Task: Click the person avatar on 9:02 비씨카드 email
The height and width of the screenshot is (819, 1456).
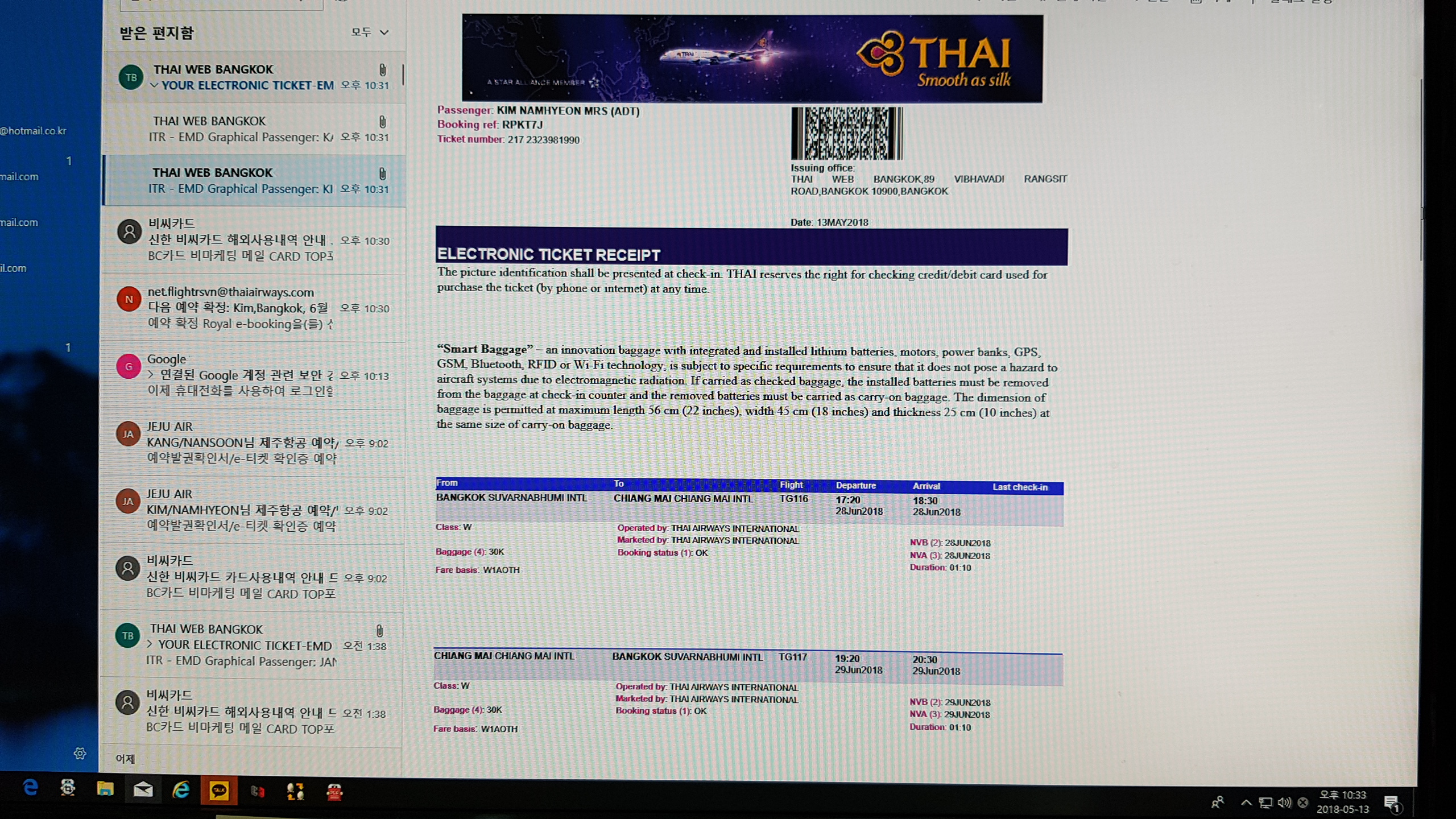Action: click(128, 568)
